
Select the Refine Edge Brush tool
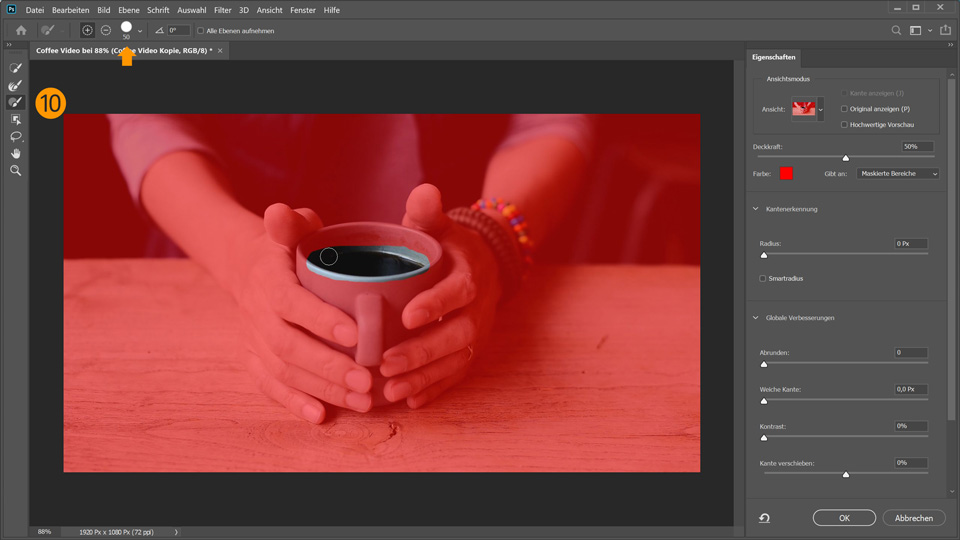pos(15,85)
